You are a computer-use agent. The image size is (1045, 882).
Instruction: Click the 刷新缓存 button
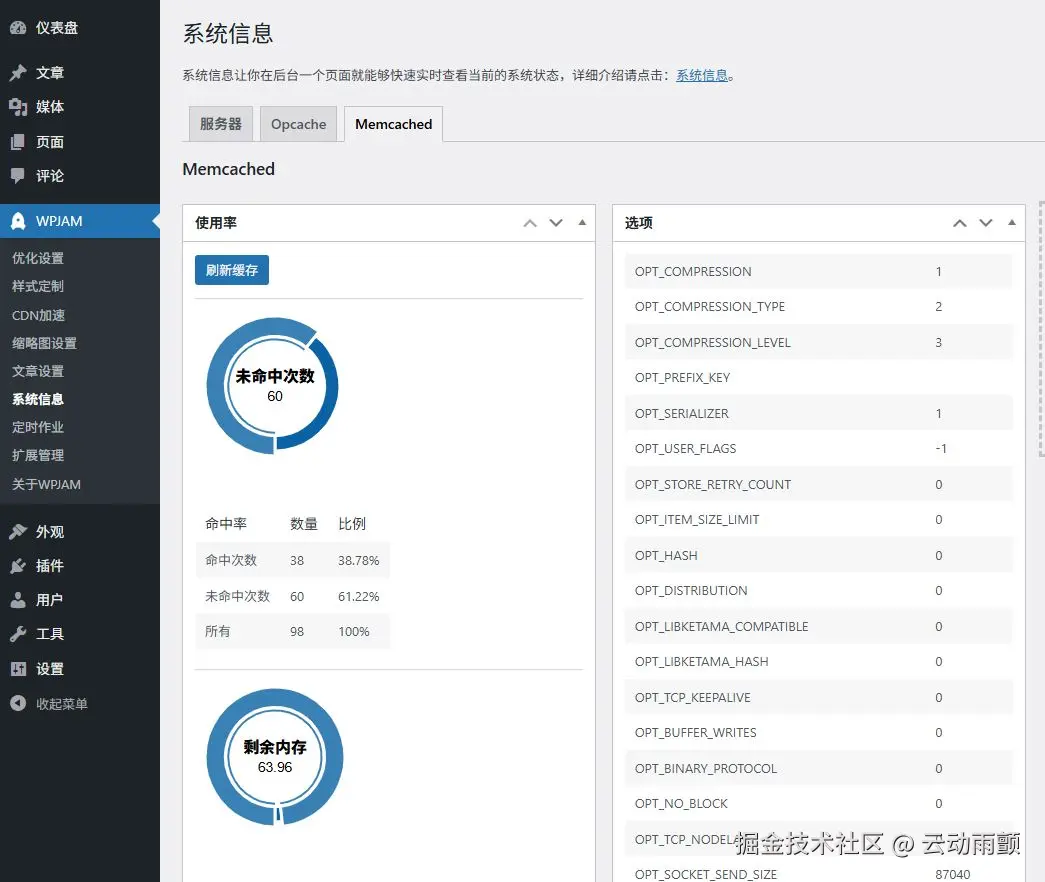pyautogui.click(x=232, y=270)
